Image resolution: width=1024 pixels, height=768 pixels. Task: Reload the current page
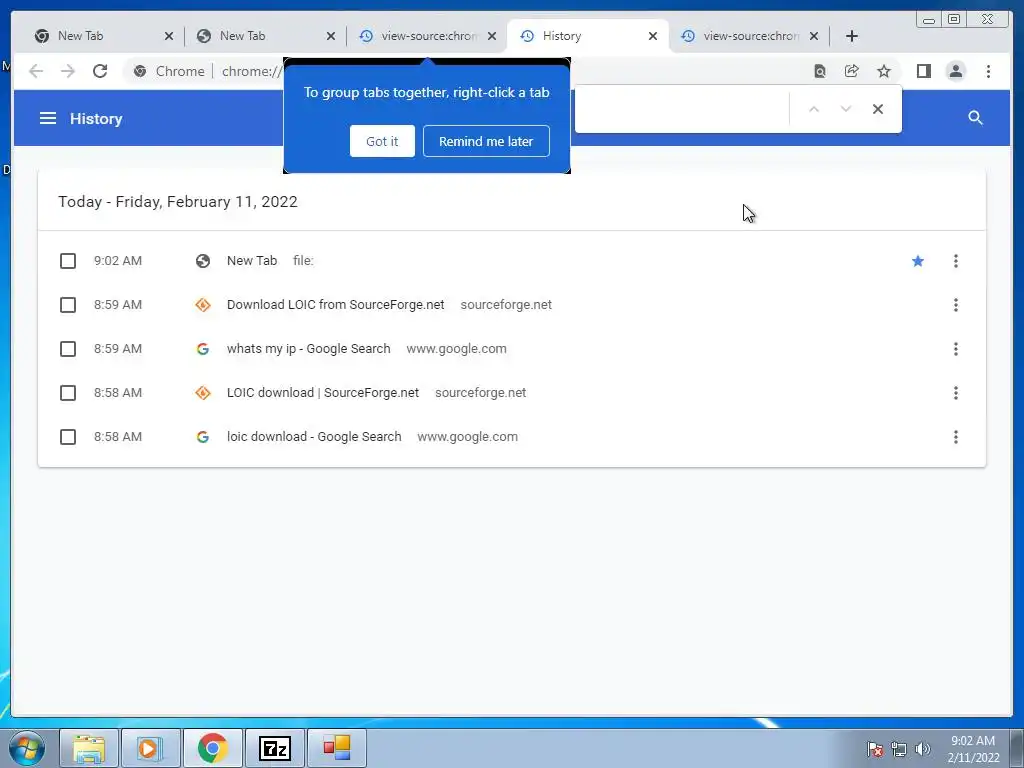tap(100, 71)
